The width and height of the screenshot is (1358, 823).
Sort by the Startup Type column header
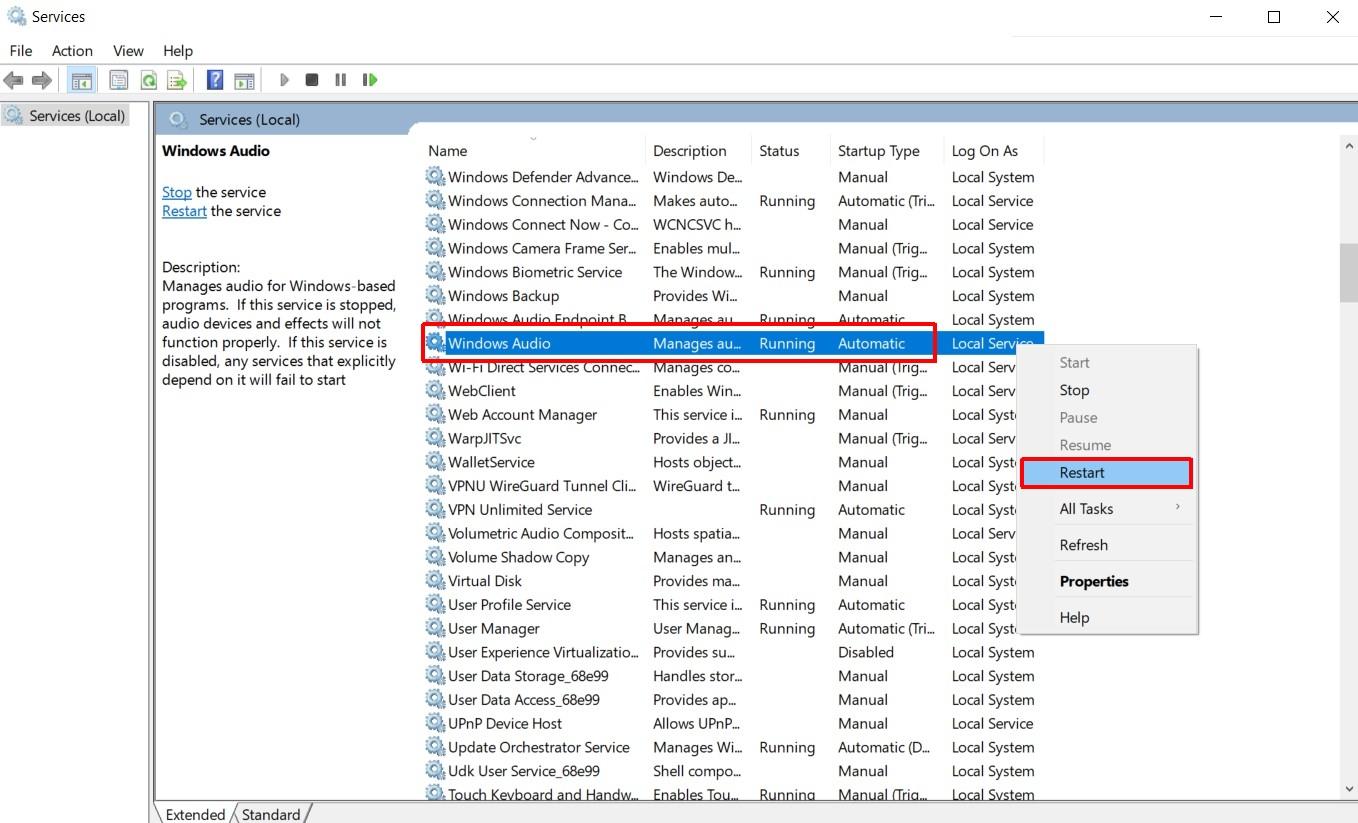coord(887,151)
